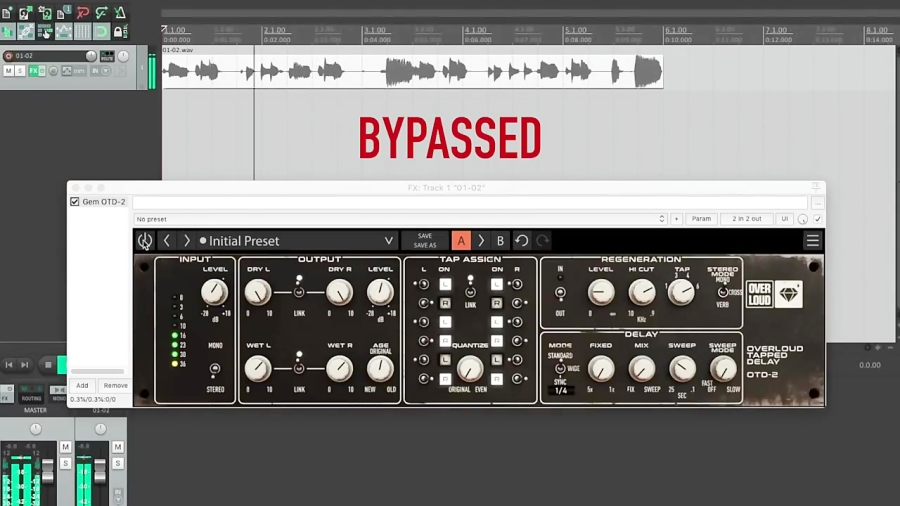
Task: Toggle the INPUT MONO/STEREO switch
Action: pyautogui.click(x=215, y=368)
